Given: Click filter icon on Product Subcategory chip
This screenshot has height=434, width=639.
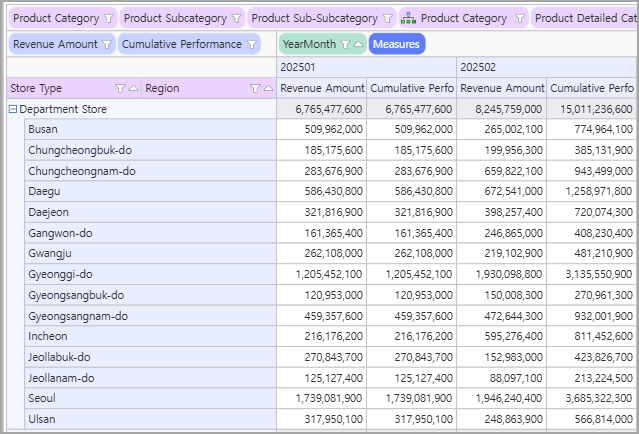Looking at the screenshot, I should (x=236, y=18).
